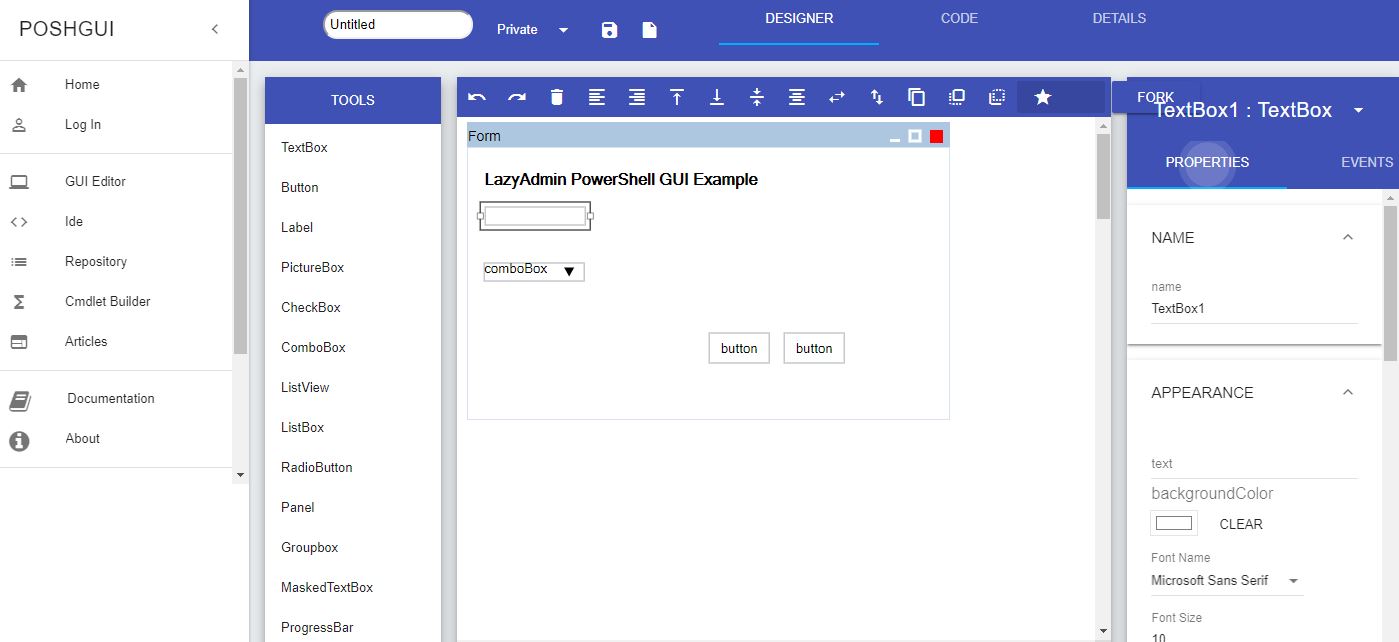Click the duplicate control icon on the toolbar
This screenshot has width=1399, height=642.
(916, 96)
